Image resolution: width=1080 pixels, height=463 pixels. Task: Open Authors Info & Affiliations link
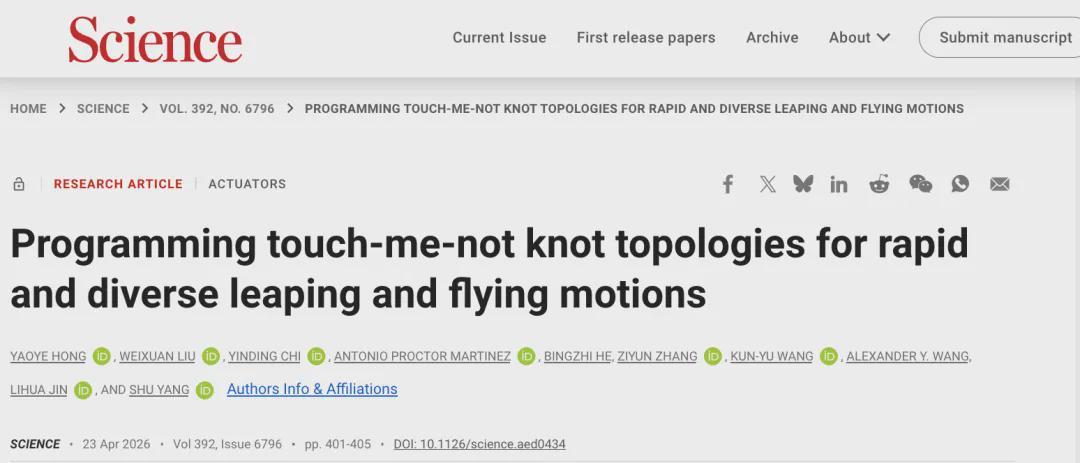click(312, 389)
